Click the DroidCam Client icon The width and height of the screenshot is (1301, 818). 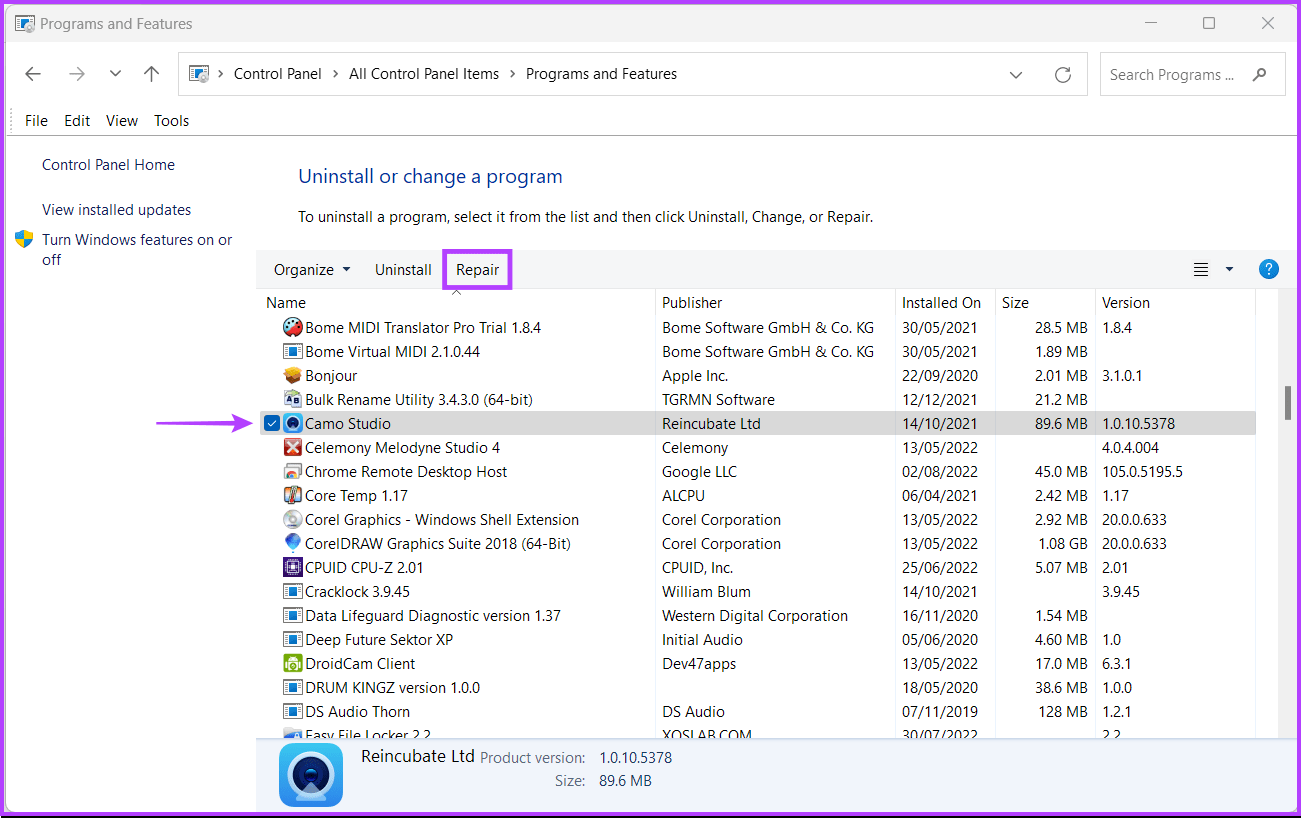coord(292,663)
